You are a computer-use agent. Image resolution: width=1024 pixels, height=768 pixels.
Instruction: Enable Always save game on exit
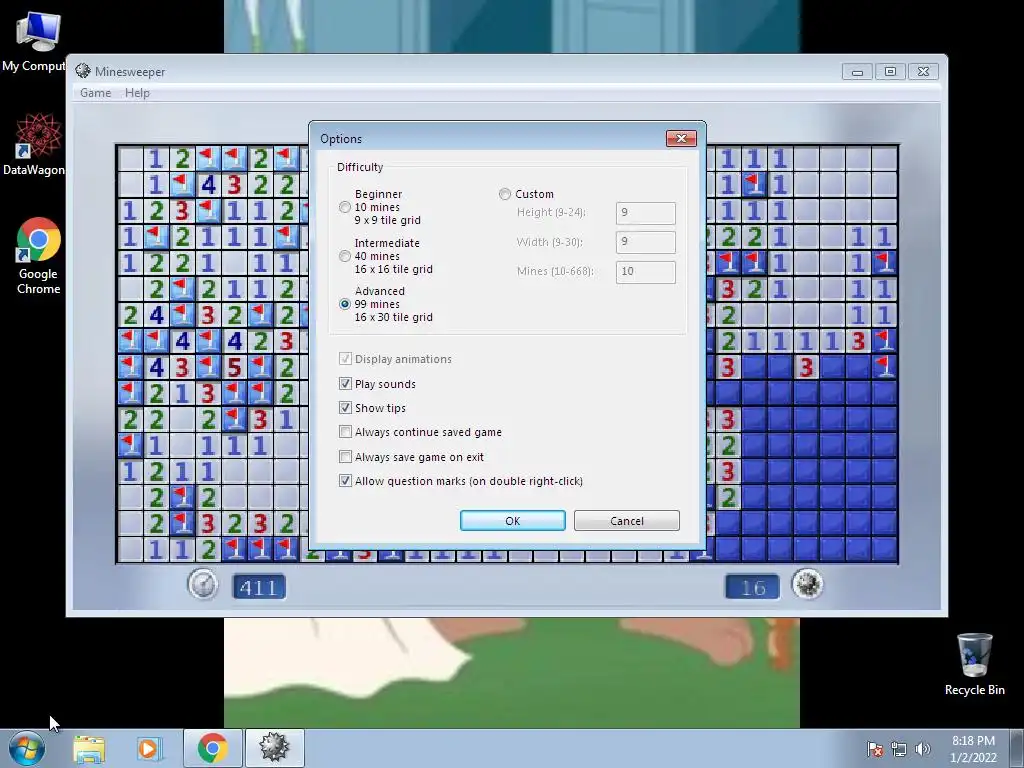tap(345, 456)
